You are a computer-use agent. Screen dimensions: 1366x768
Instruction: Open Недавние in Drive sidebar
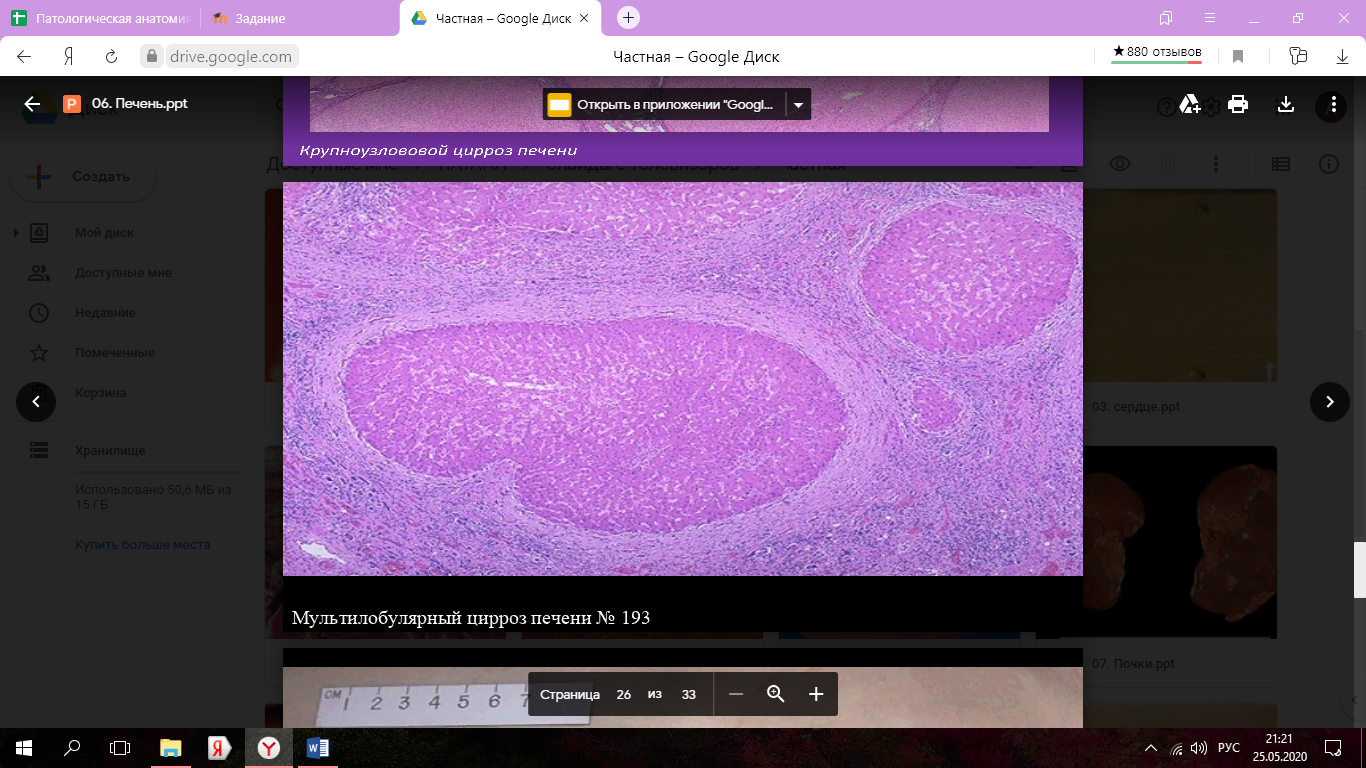tap(105, 313)
